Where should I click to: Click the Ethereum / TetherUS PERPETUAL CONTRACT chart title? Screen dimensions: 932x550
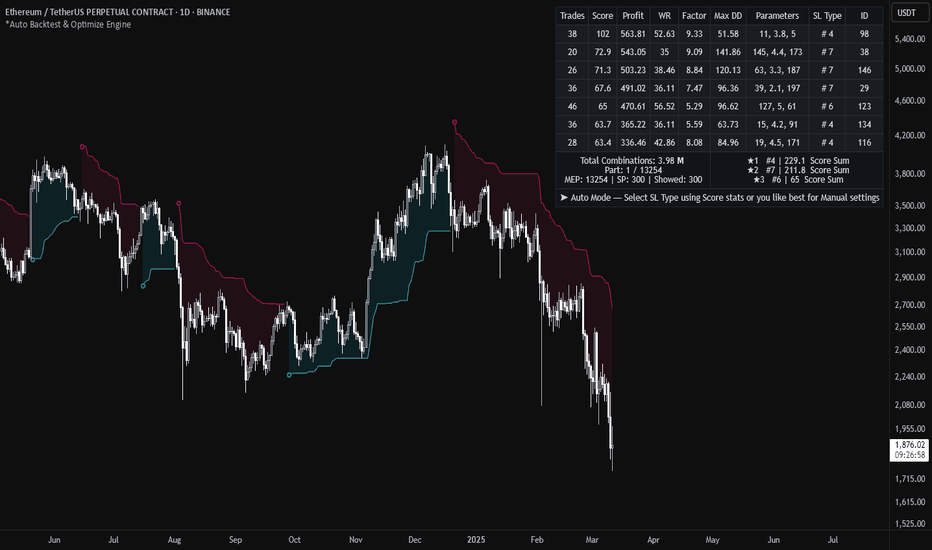point(118,12)
